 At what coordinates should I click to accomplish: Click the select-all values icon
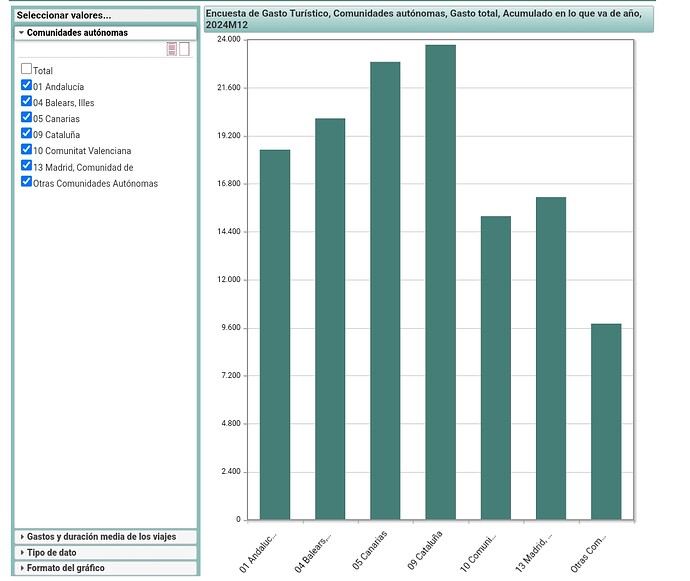[172, 49]
